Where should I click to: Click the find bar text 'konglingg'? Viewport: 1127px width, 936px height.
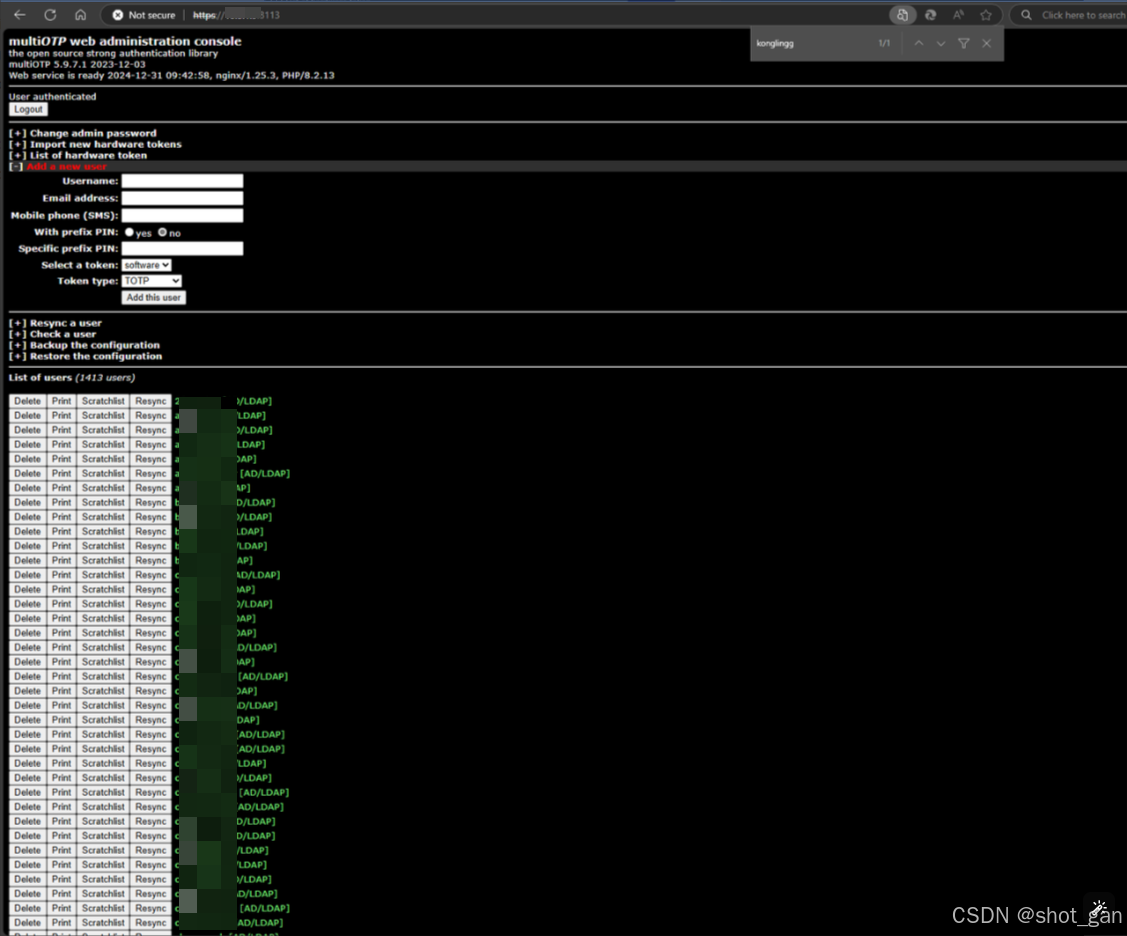coord(775,43)
